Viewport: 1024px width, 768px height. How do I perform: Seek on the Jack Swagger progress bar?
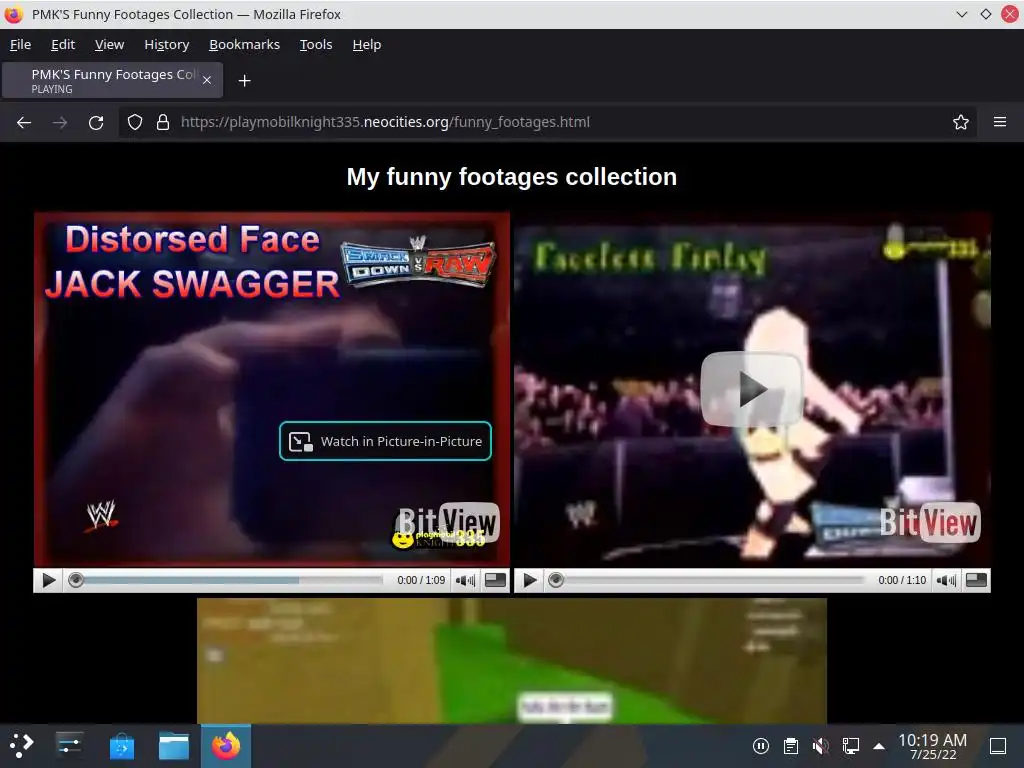point(225,580)
